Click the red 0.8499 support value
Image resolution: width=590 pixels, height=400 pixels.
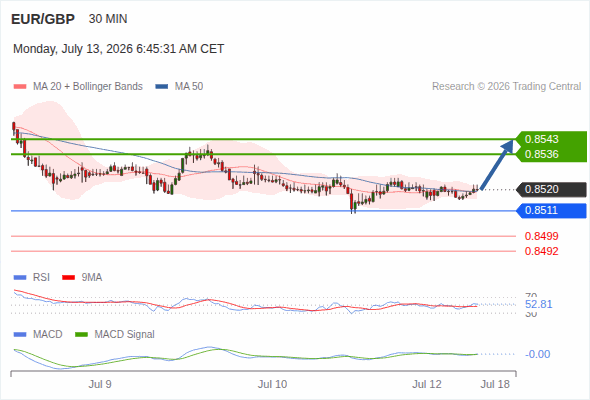pos(541,236)
